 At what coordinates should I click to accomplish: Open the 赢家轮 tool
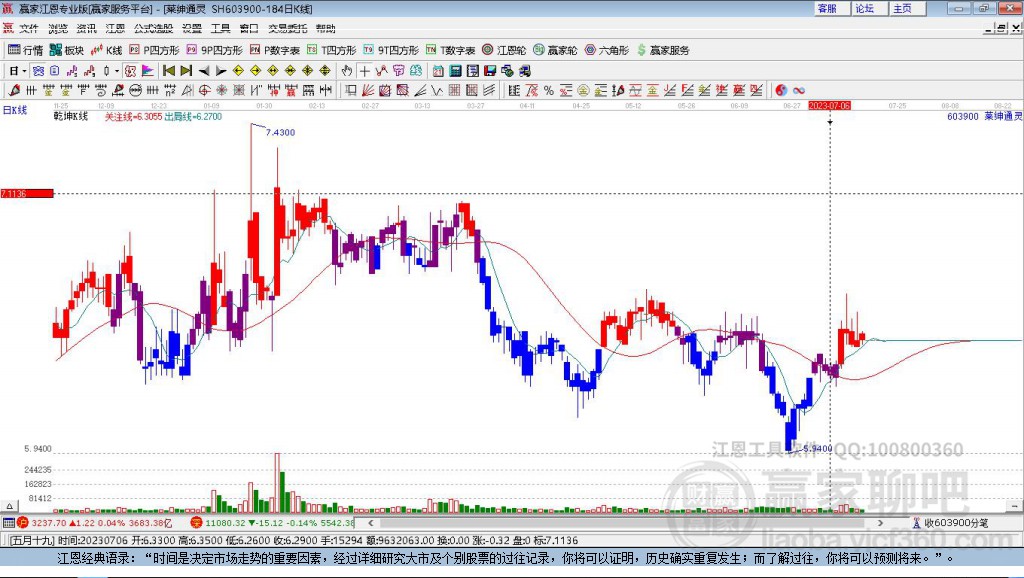(555, 50)
